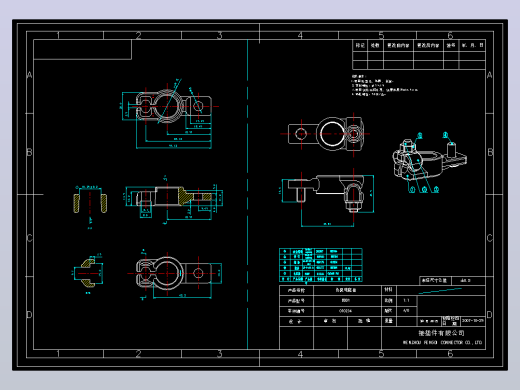Click the '更改前内容' revision table header
Viewport: 520px width, 390px height.
(398, 45)
